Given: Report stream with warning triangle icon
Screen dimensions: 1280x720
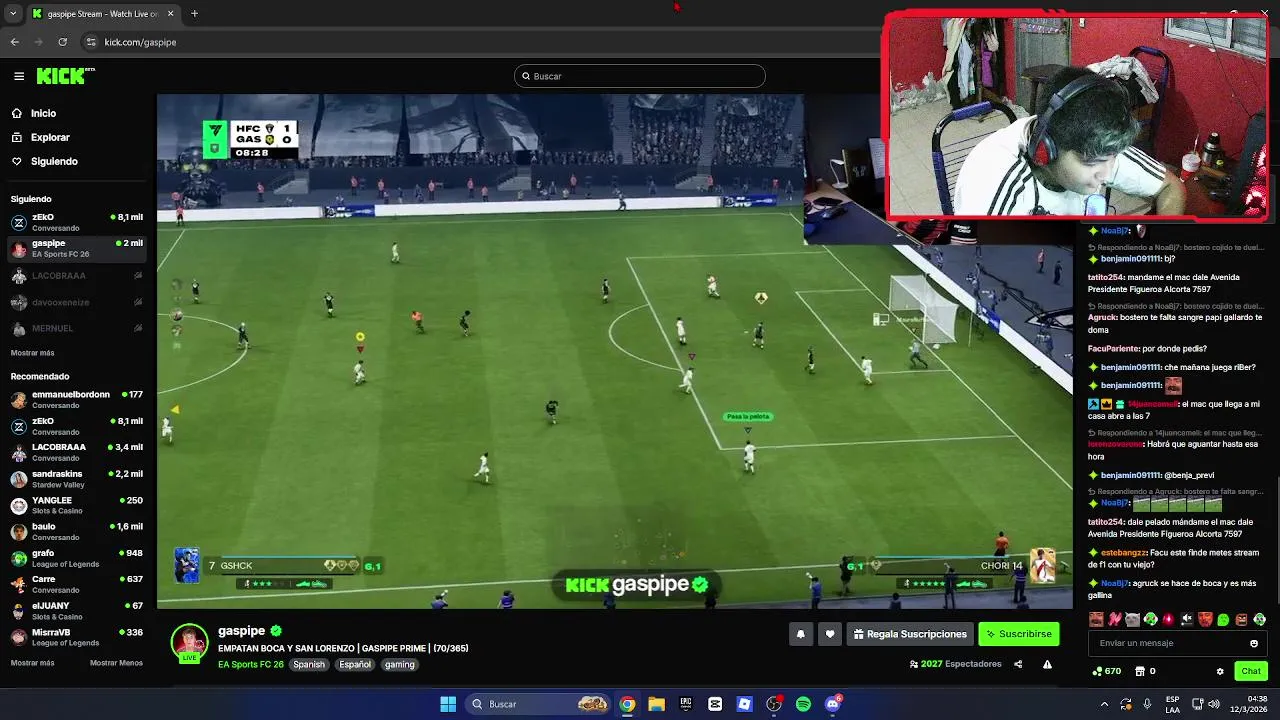Looking at the screenshot, I should click(x=1047, y=664).
